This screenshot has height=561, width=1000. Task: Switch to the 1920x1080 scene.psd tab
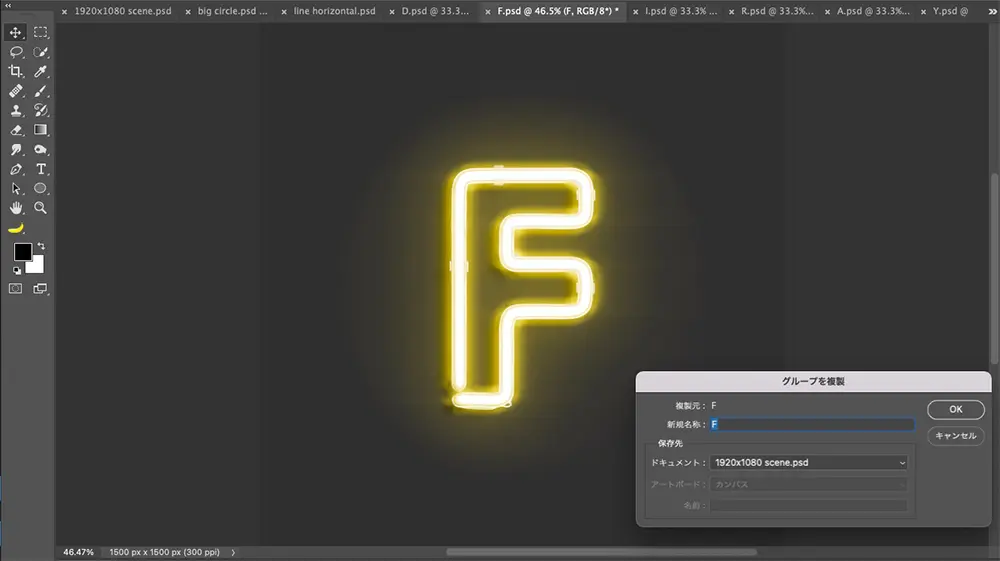[x=120, y=12]
